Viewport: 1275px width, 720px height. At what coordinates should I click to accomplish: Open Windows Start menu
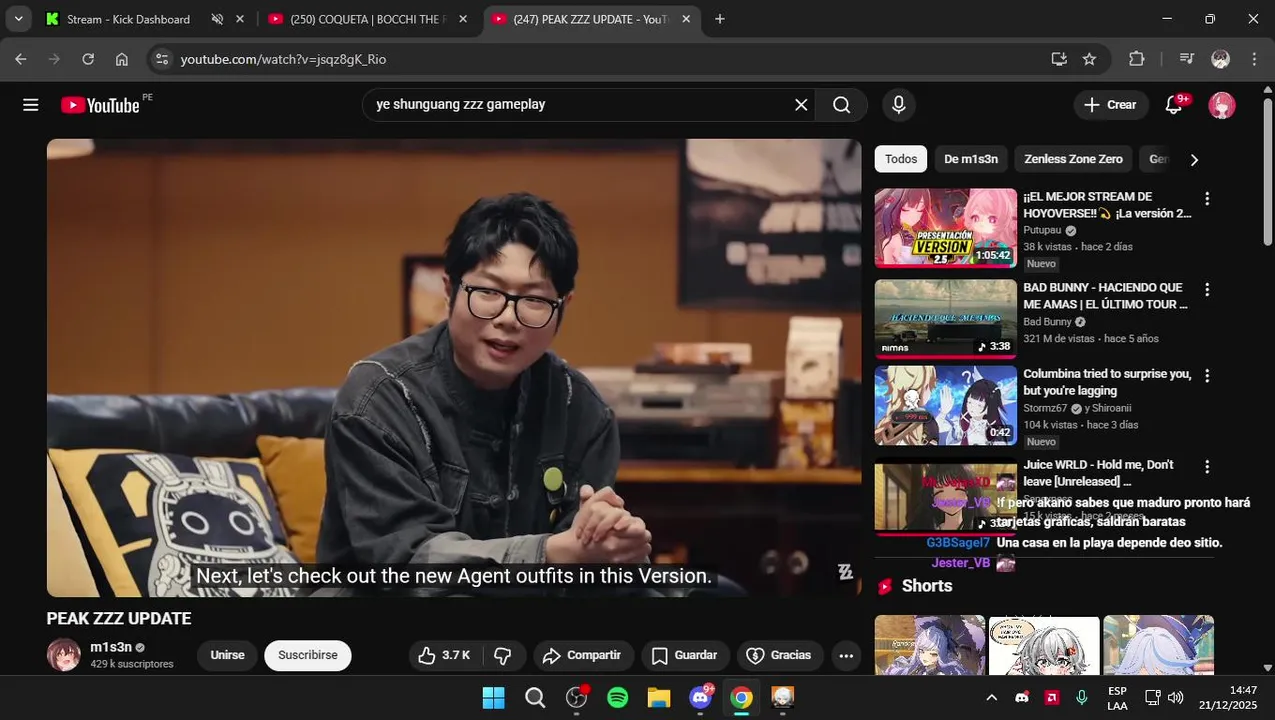click(493, 697)
